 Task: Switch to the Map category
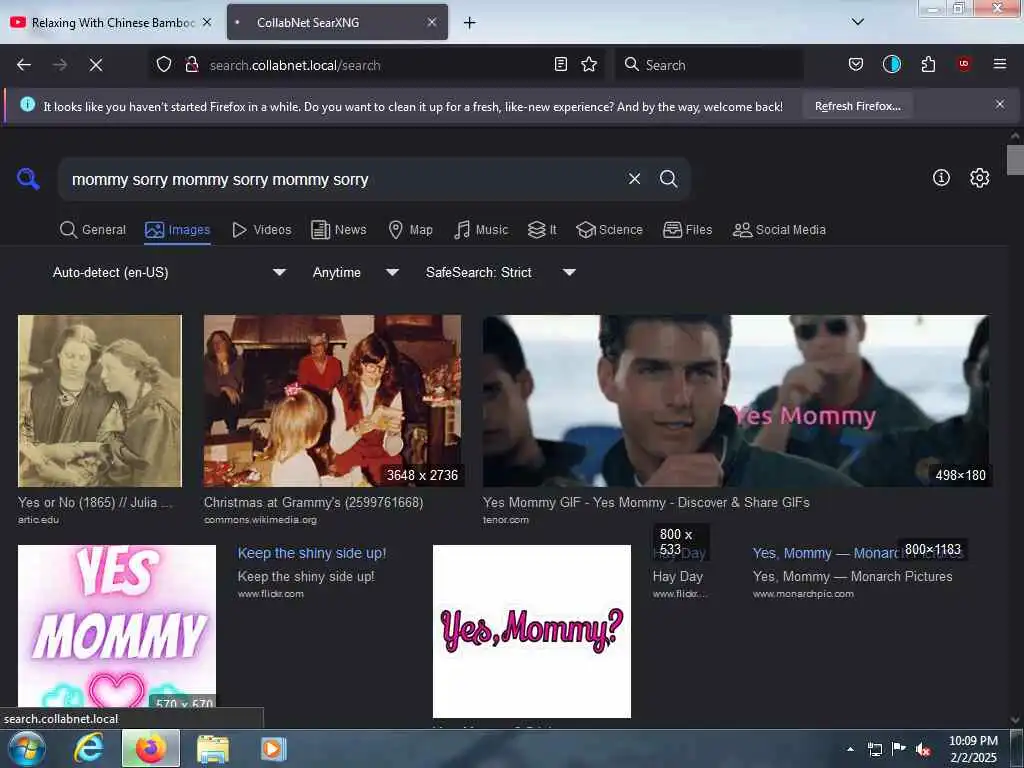click(410, 230)
